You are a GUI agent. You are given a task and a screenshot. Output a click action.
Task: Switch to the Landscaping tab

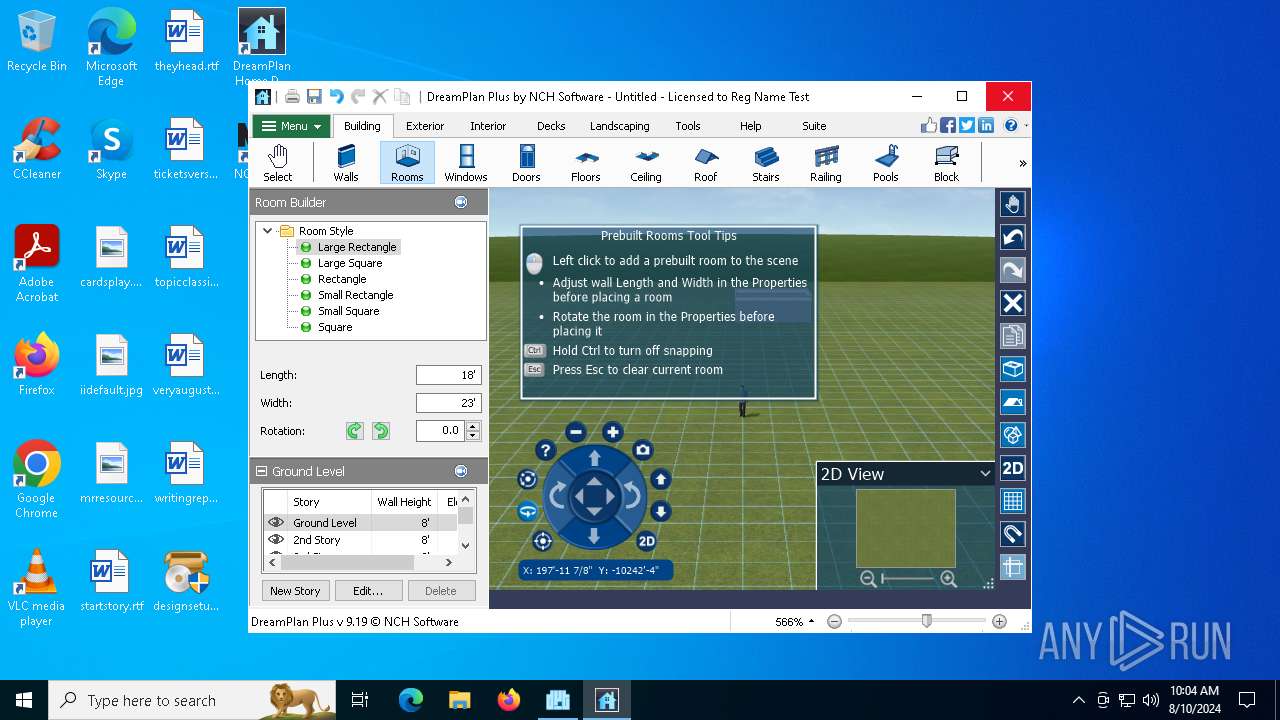click(x=619, y=126)
